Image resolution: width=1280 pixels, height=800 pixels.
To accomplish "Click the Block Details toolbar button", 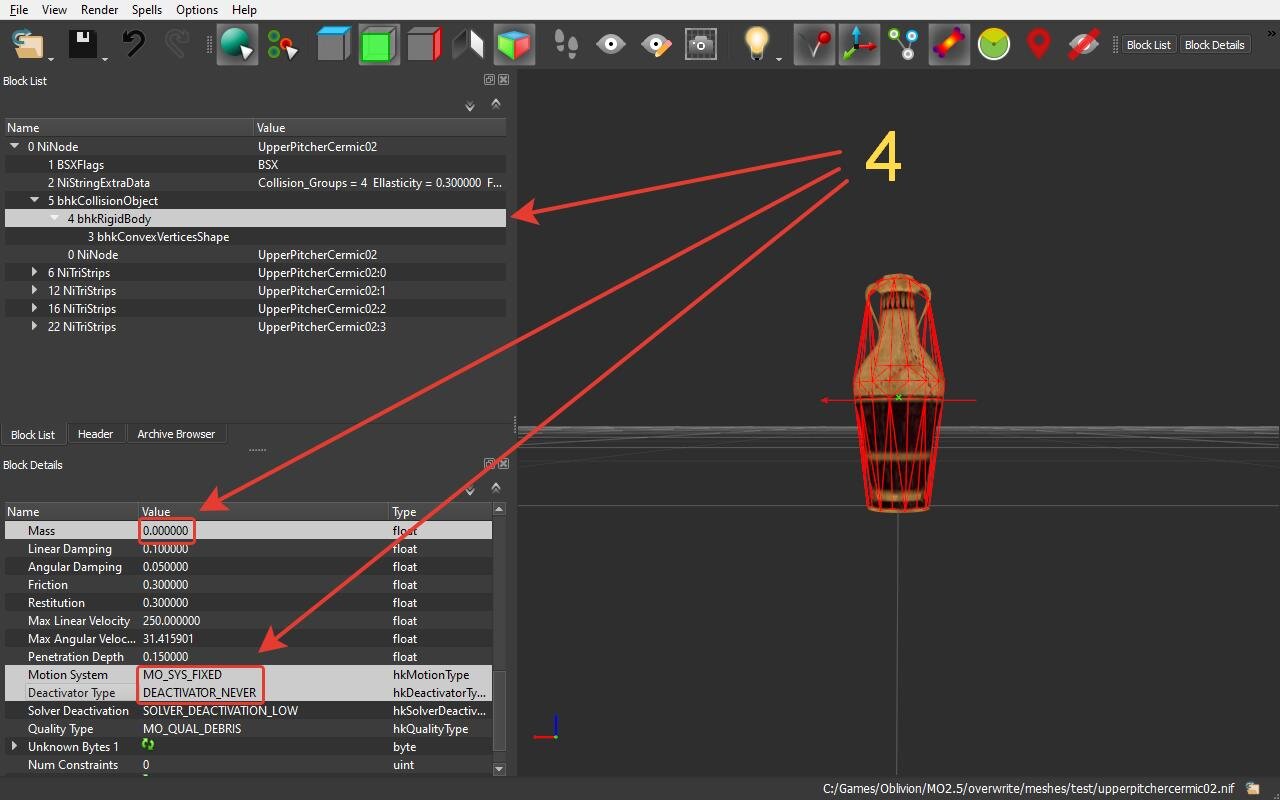I will coord(1214,45).
